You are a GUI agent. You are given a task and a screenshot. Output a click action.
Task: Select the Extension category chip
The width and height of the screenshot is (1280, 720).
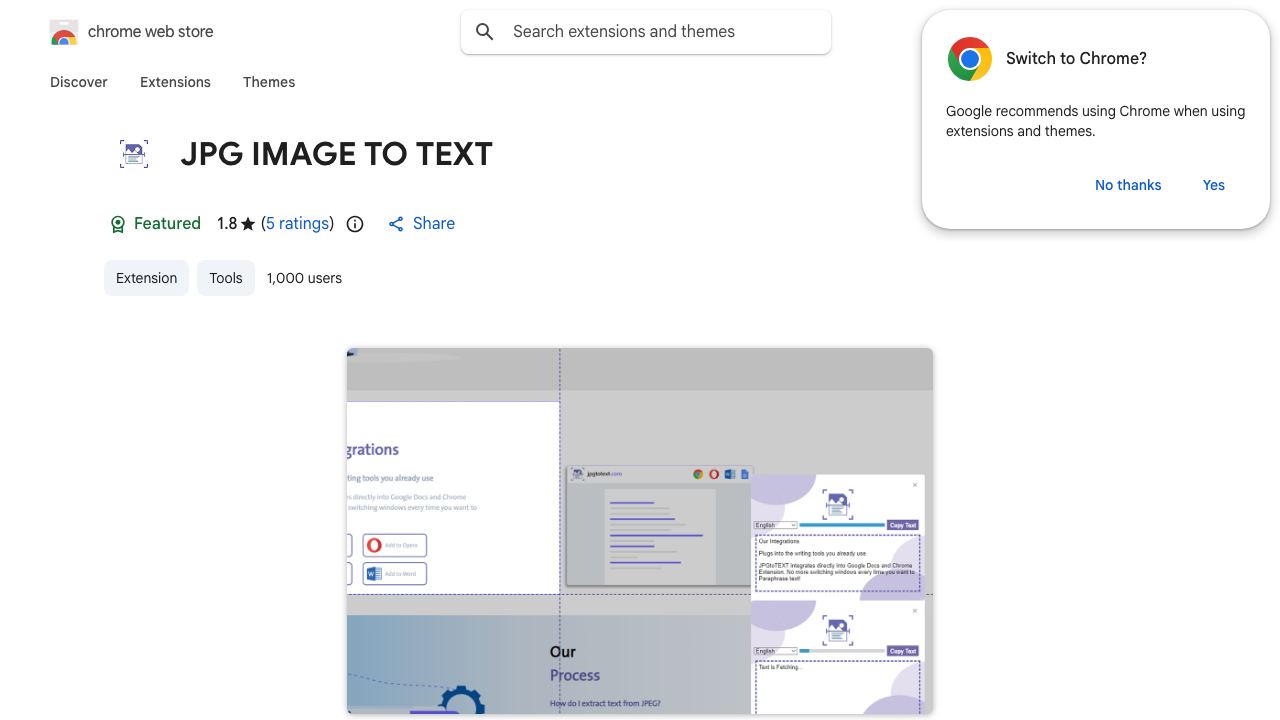[x=146, y=278]
